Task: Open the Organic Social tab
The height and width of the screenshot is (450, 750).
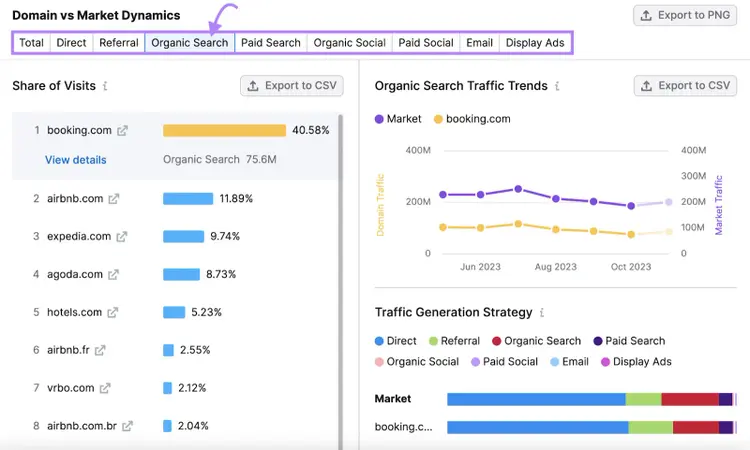Action: pyautogui.click(x=350, y=43)
